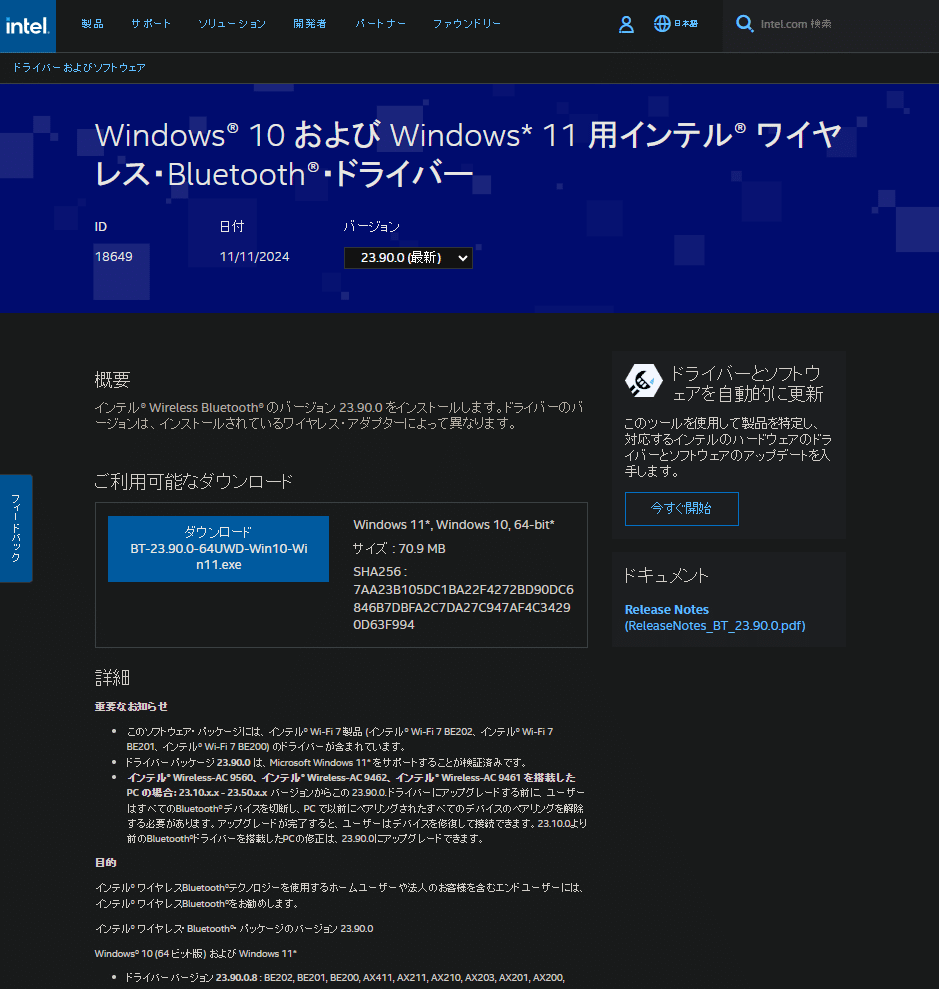Open the 開発者 menu
939x989 pixels.
point(310,23)
